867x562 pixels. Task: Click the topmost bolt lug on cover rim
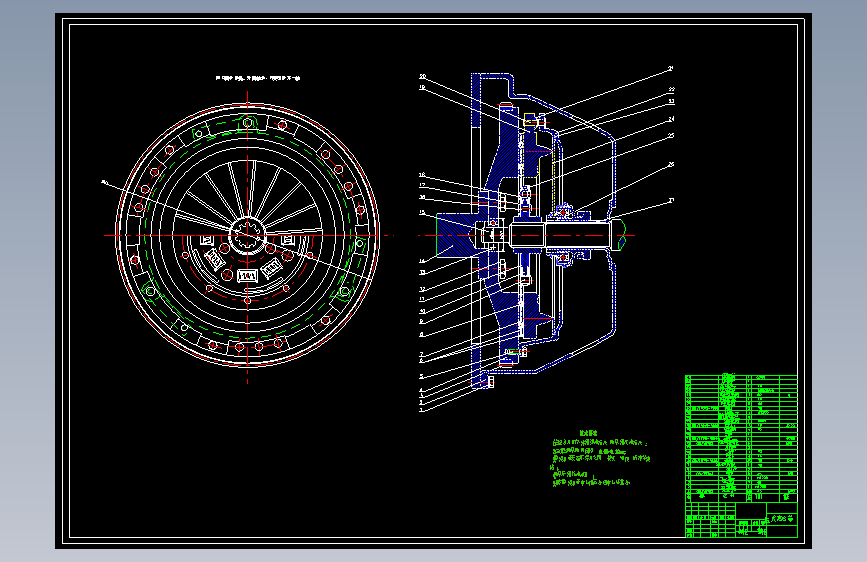coord(248,122)
